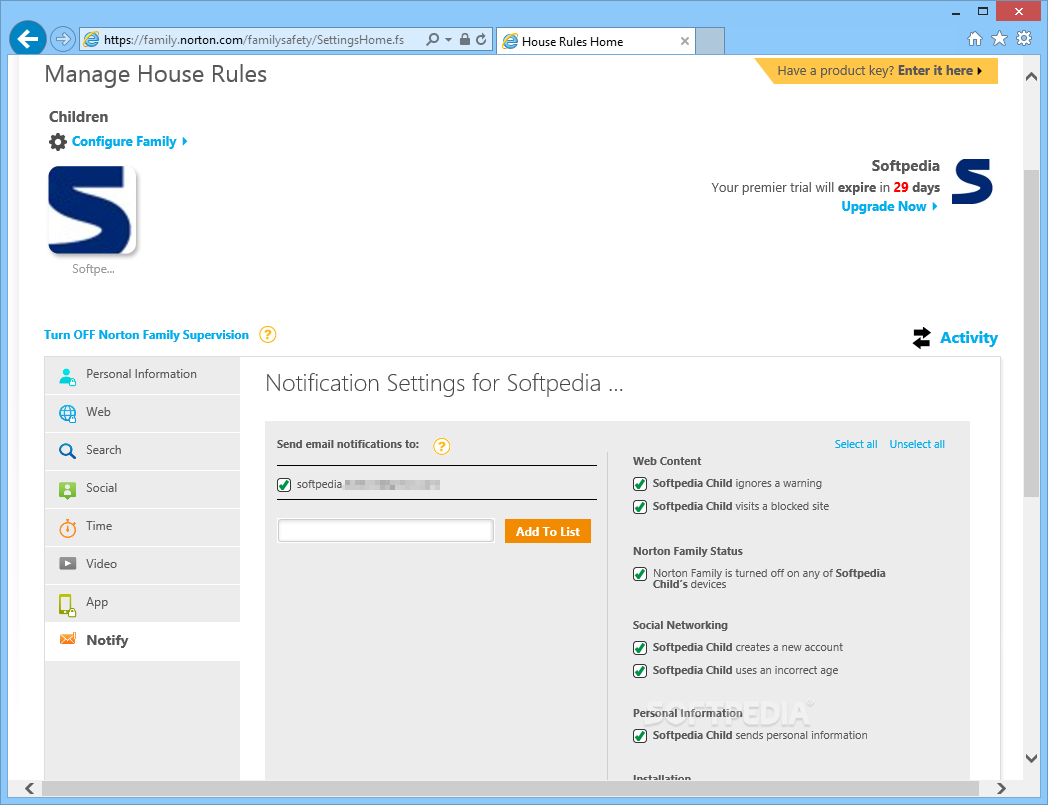This screenshot has width=1048, height=805.
Task: Click Upgrade Now link
Action: tap(889, 207)
